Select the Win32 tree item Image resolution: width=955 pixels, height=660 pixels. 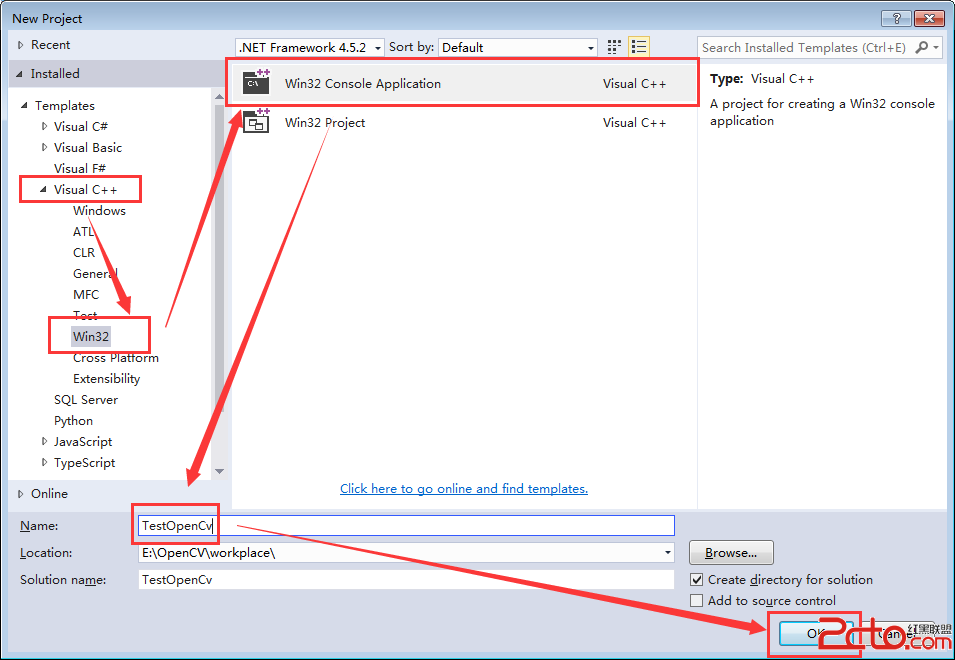coord(91,336)
